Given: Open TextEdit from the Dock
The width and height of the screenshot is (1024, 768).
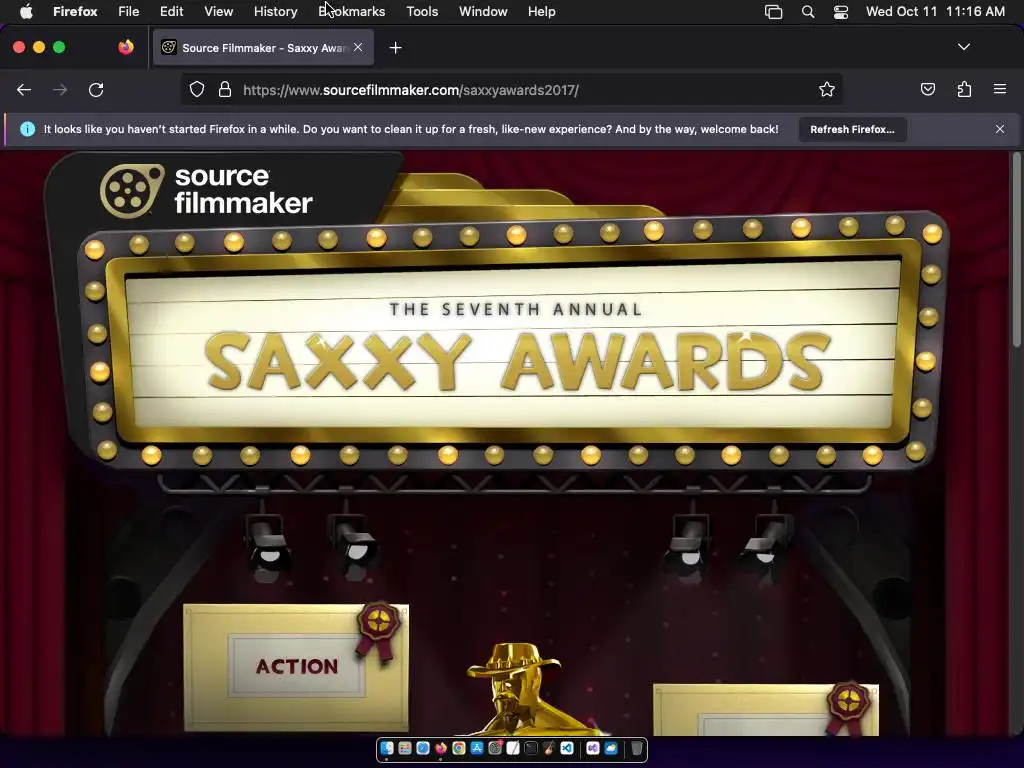Looking at the screenshot, I should click(513, 748).
